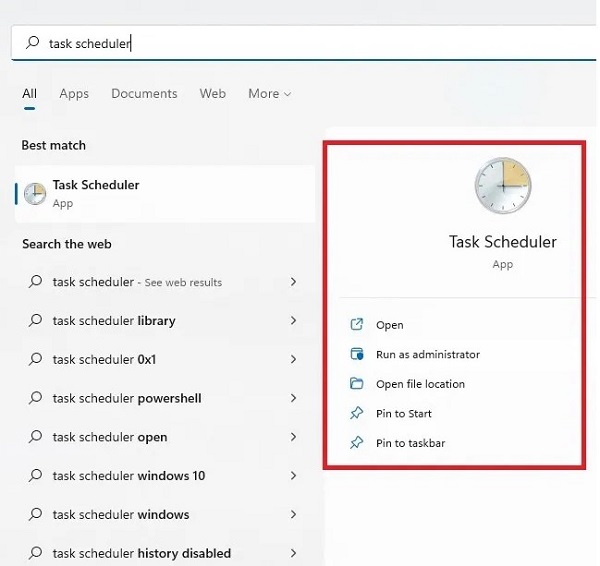
Task: Click the magnifier icon beside 'task scheduler history disabled'
Action: (x=35, y=553)
